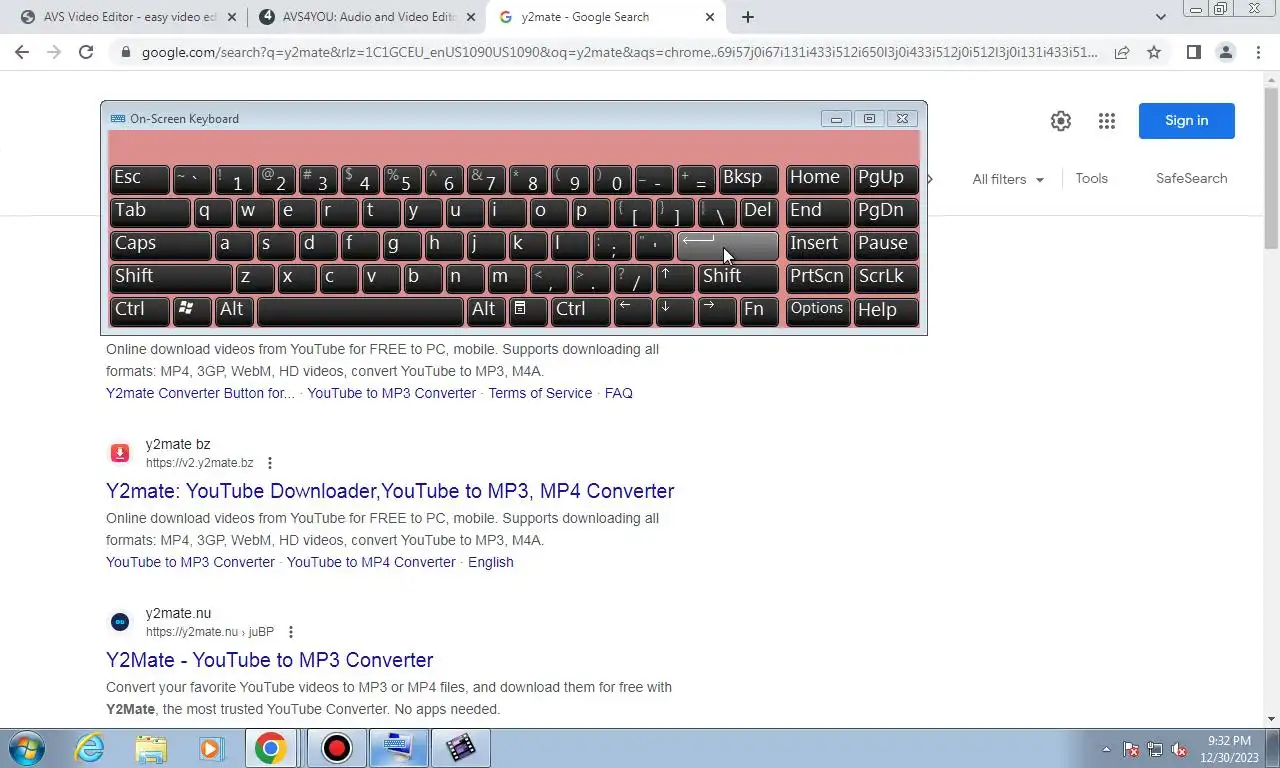Click the Chrome address bar URL
Screen dimensions: 1280x768
(620, 52)
